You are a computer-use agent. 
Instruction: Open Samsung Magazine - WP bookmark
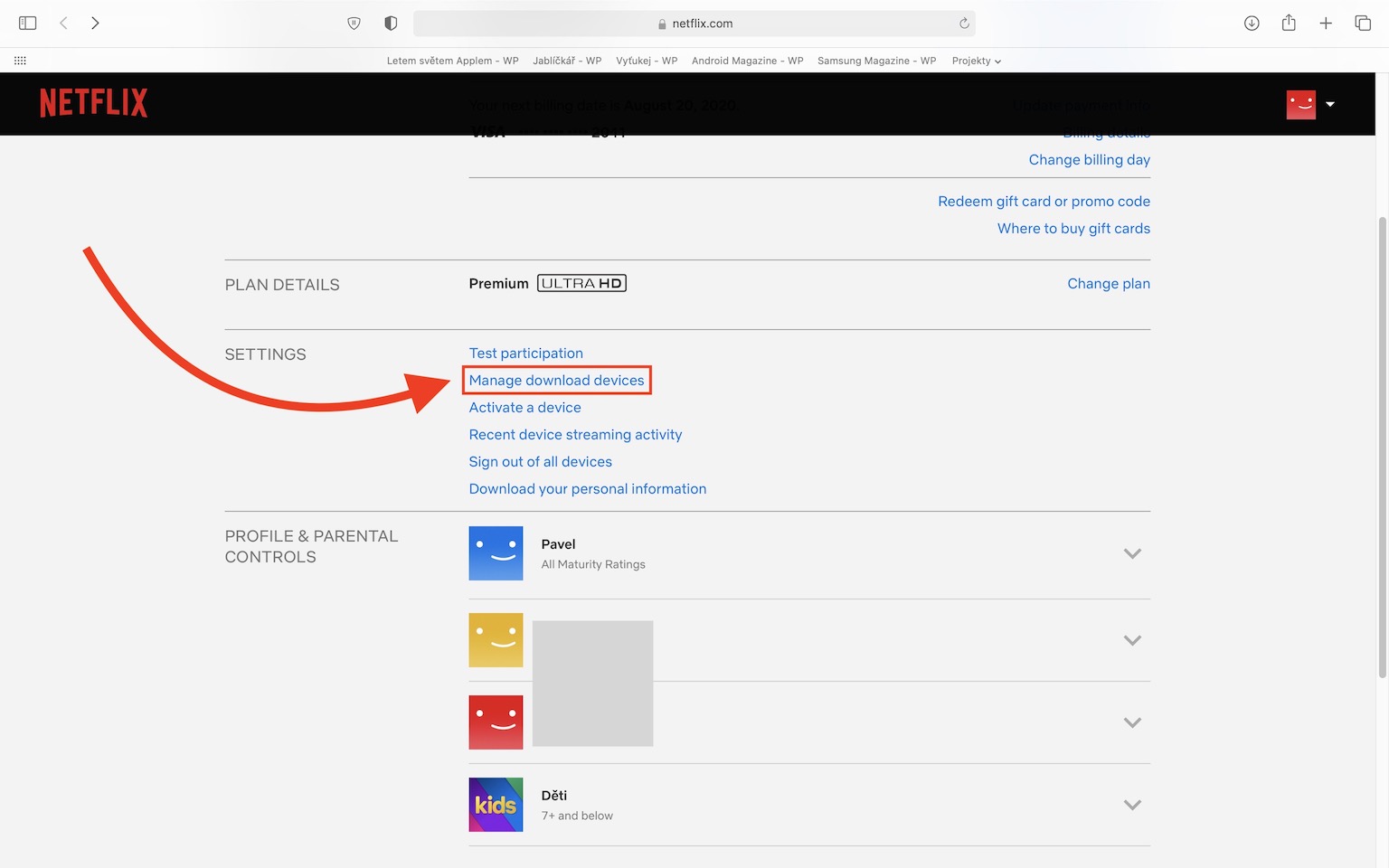tap(876, 61)
